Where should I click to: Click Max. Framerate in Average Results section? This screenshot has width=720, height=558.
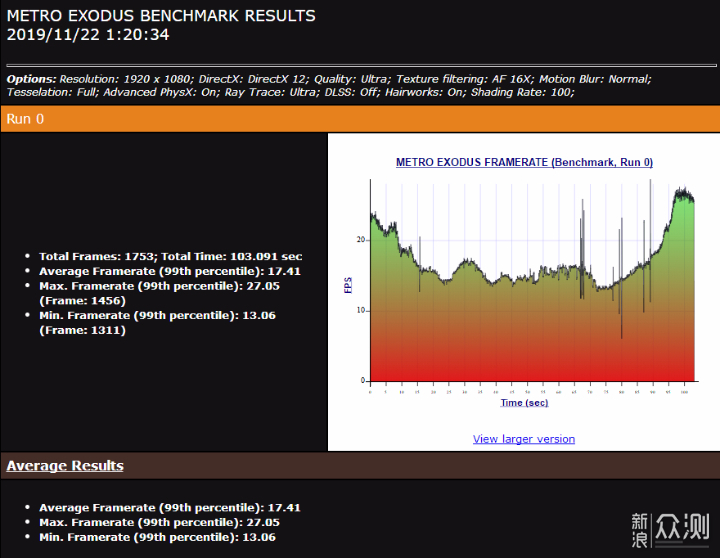pos(159,522)
